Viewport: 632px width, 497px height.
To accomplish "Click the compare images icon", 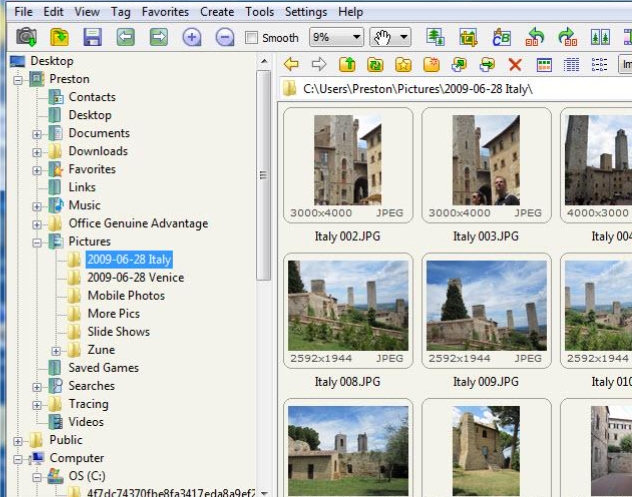I will [x=600, y=37].
